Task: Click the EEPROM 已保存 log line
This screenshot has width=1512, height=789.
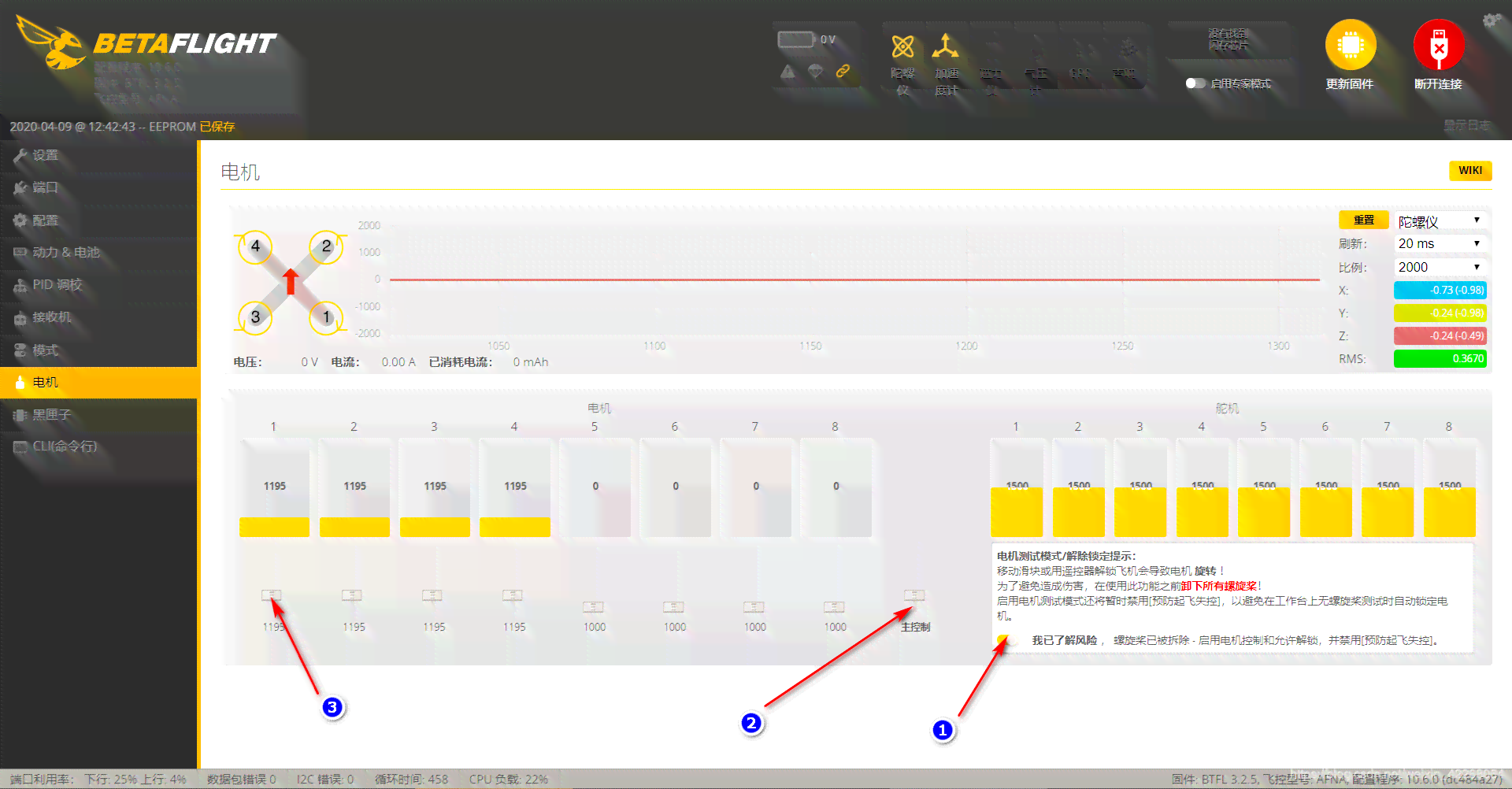Action: click(122, 126)
